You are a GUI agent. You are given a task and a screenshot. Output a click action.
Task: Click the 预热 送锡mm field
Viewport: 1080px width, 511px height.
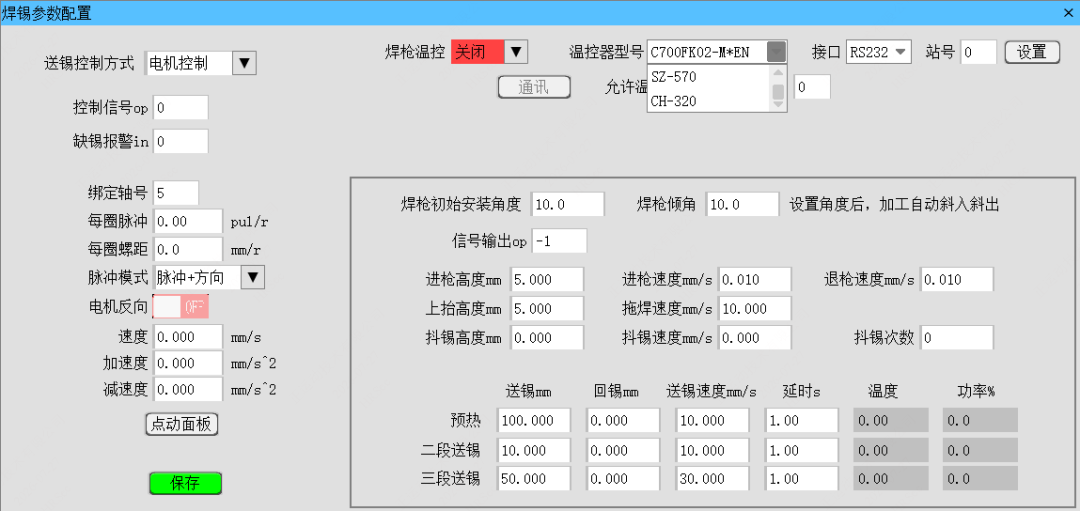(x=534, y=420)
